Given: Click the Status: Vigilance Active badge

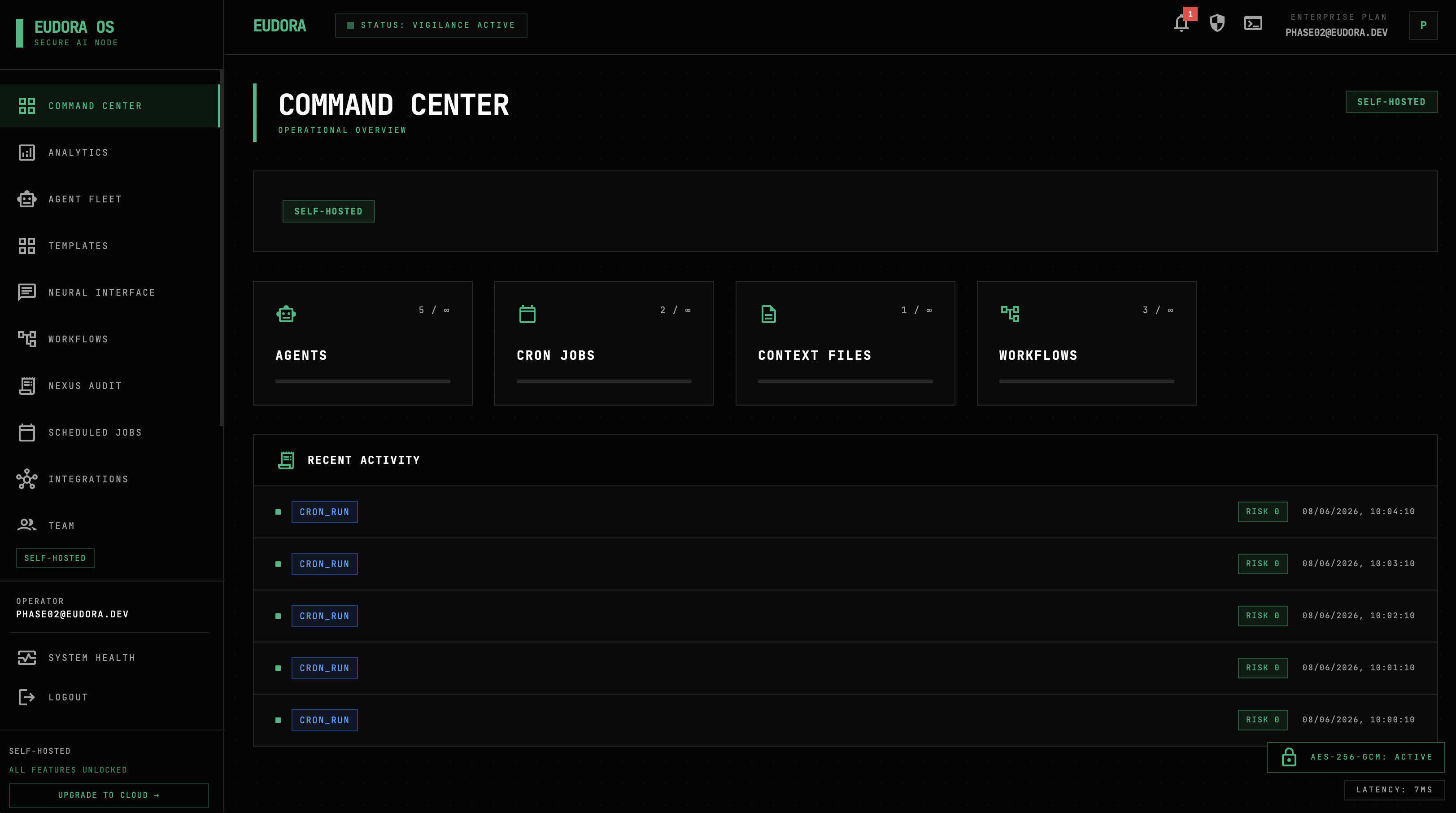Looking at the screenshot, I should [431, 26].
